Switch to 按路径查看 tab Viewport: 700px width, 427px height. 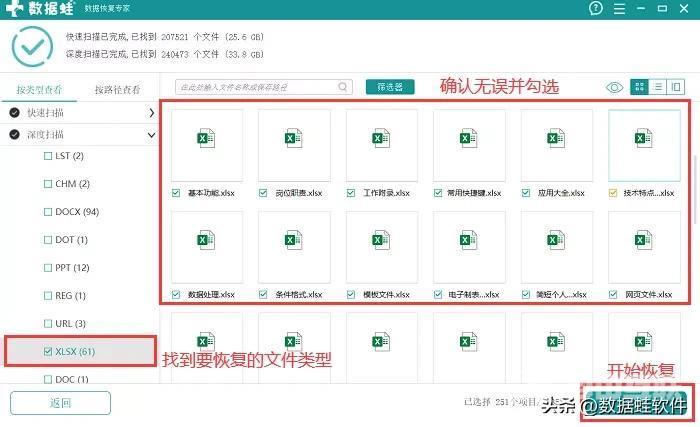(x=117, y=90)
